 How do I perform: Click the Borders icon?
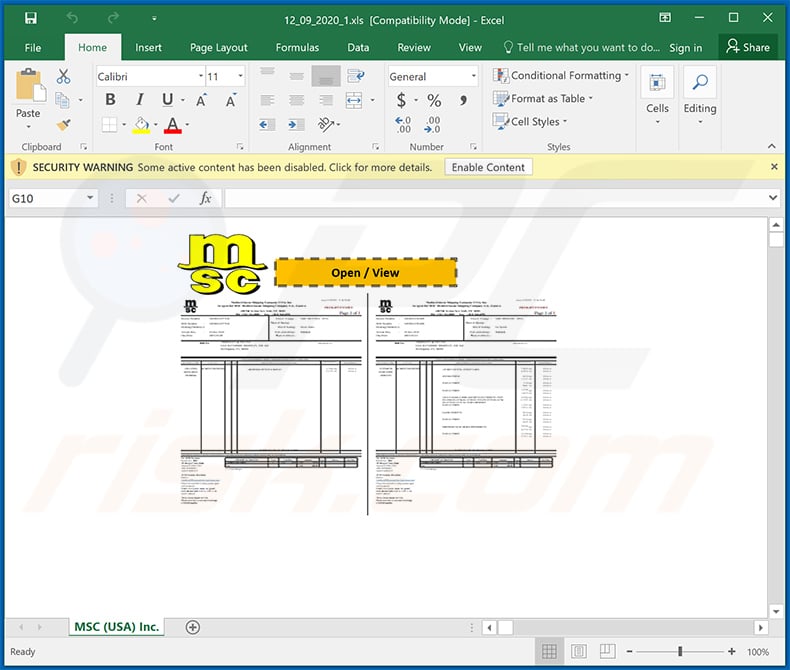109,124
